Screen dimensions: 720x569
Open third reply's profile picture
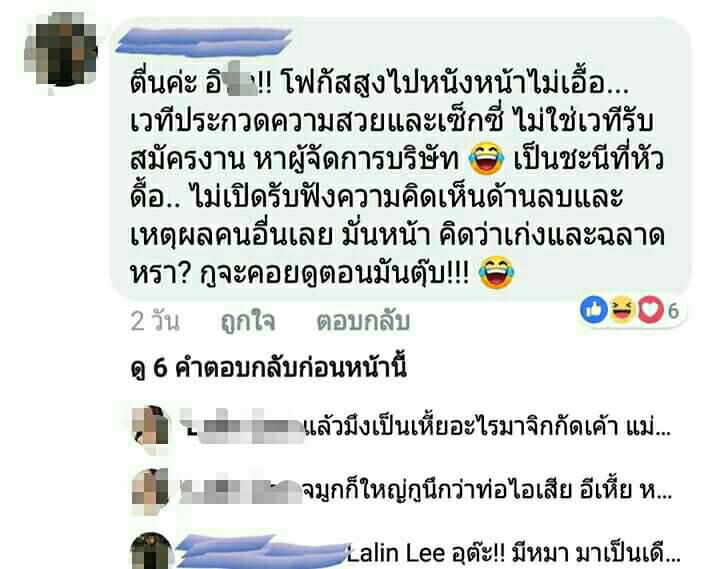[151, 551]
